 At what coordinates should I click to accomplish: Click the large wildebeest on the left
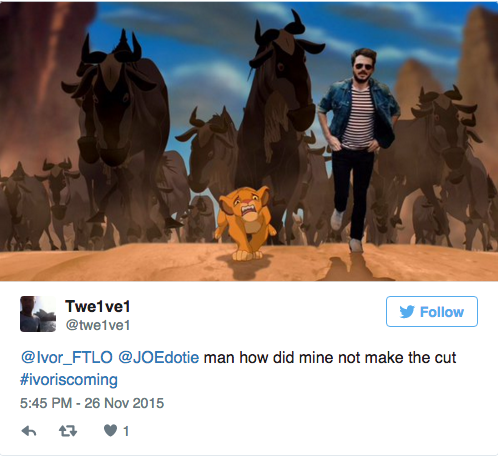tap(117, 133)
